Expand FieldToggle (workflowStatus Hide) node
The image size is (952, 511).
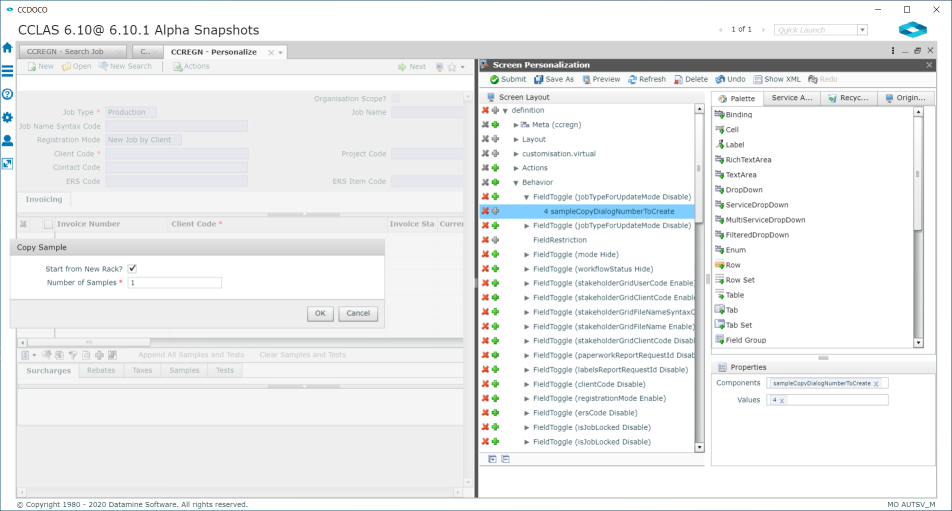tap(527, 269)
